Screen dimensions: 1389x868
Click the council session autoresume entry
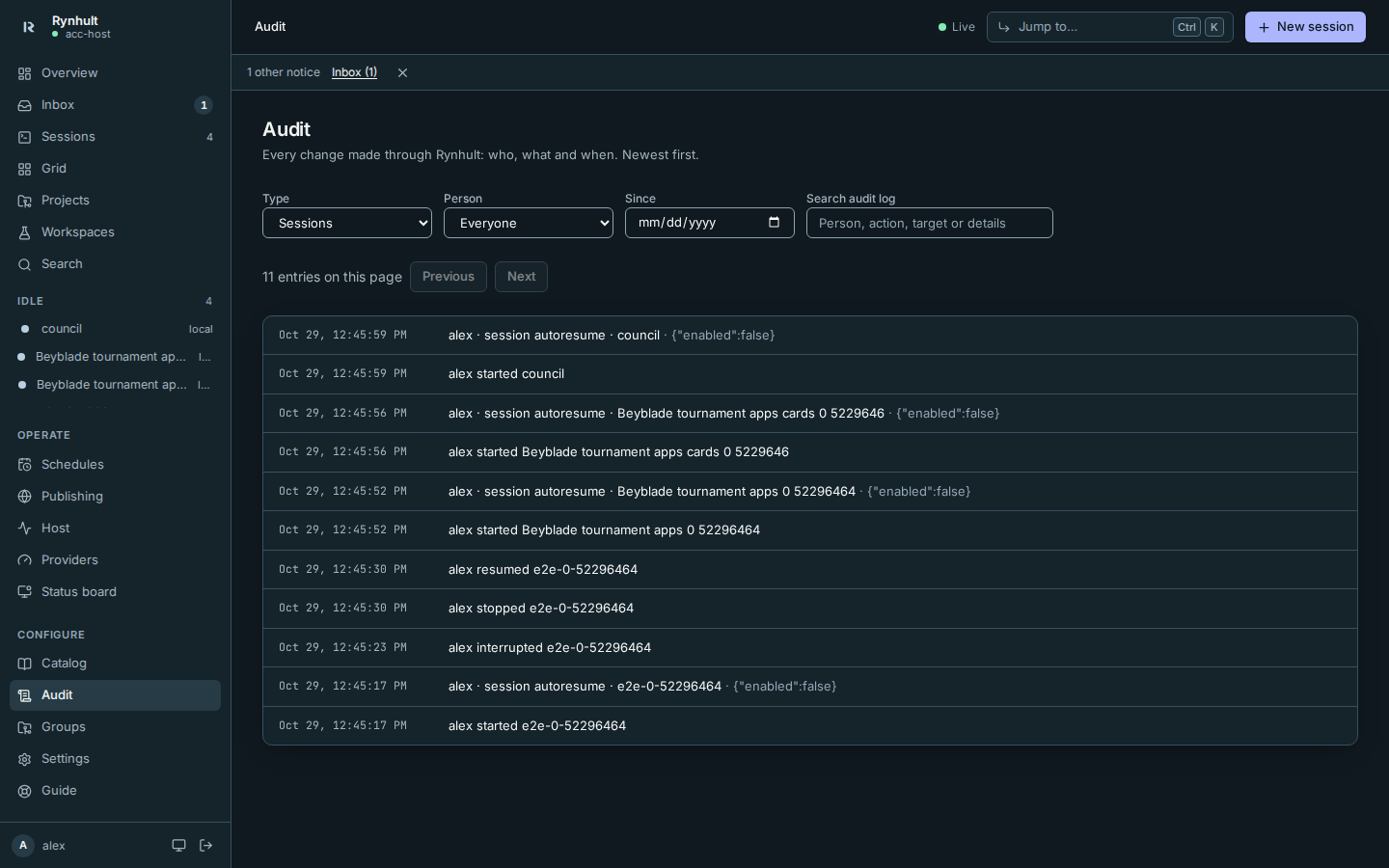(x=810, y=336)
